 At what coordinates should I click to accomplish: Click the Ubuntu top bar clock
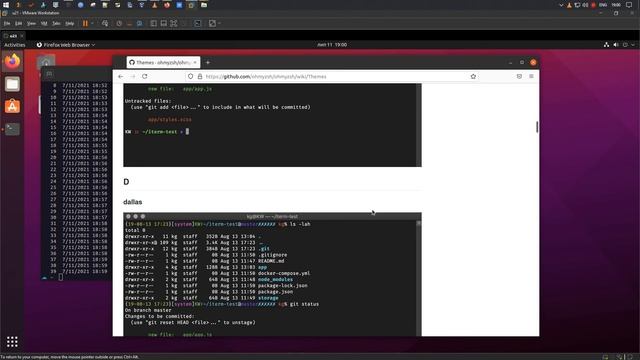[x=332, y=45]
